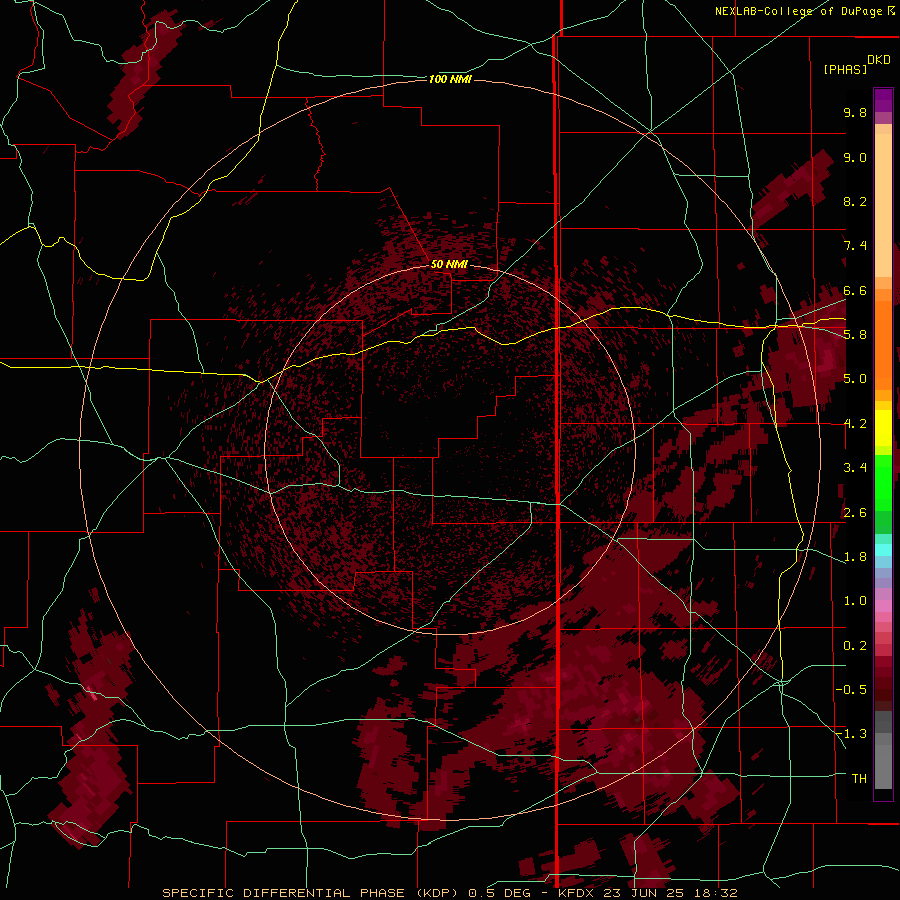Click the orange segment of the color bar
This screenshot has width=900, height=900.
pyautogui.click(x=883, y=344)
